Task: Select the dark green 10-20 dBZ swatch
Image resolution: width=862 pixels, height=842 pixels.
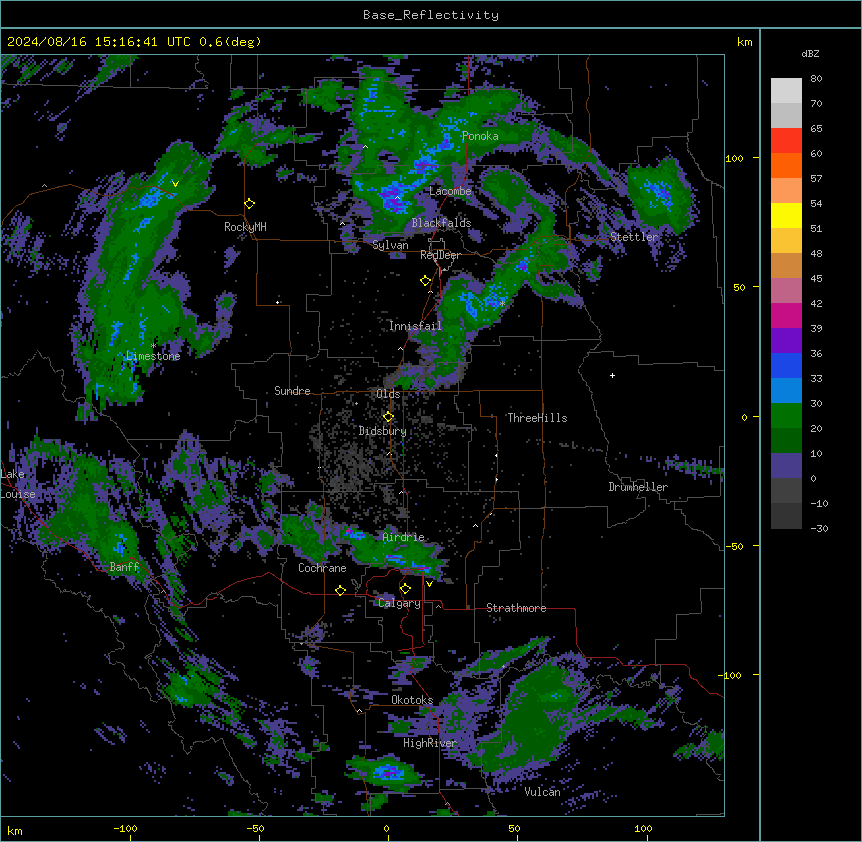Action: pyautogui.click(x=786, y=441)
